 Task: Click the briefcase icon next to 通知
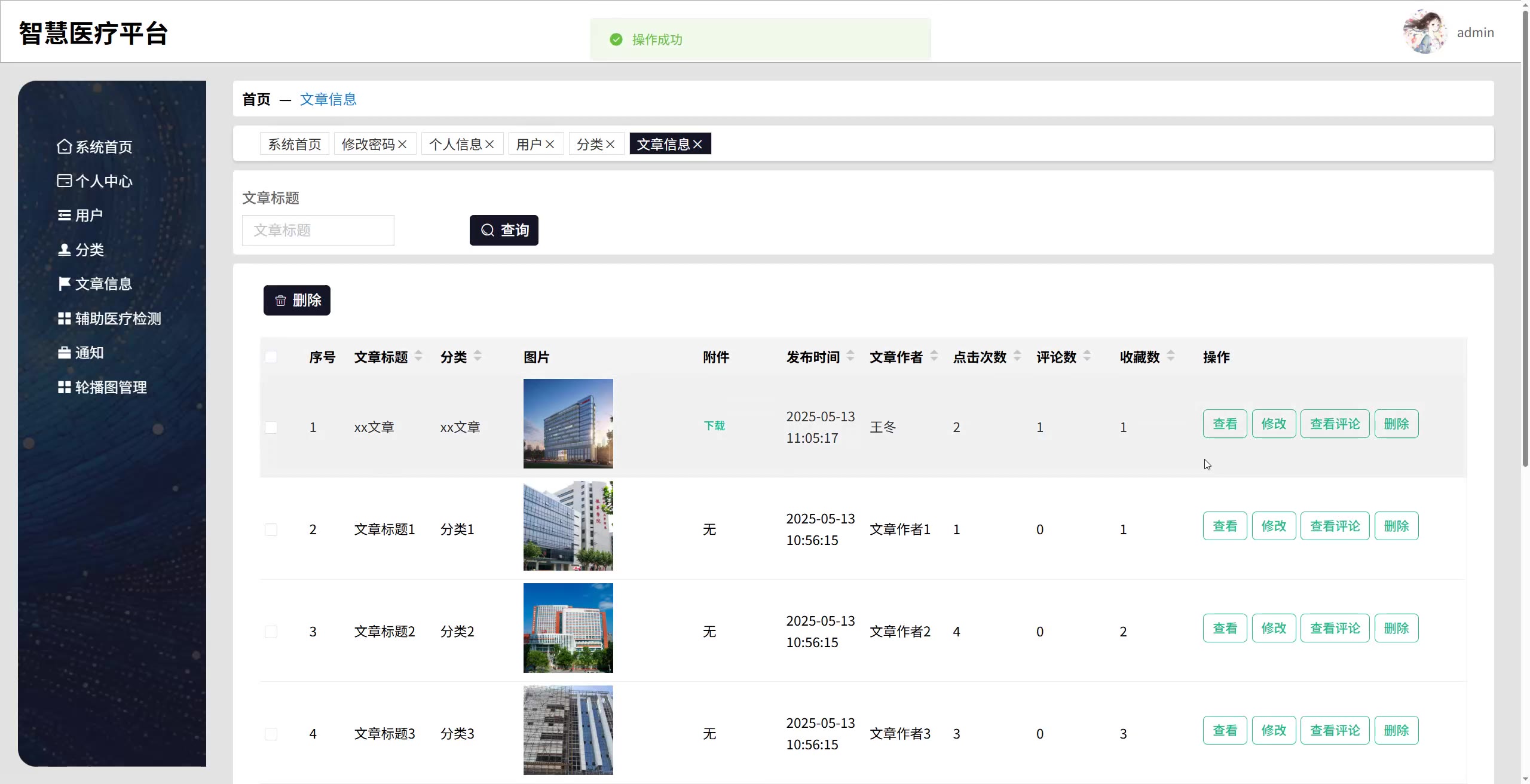64,353
